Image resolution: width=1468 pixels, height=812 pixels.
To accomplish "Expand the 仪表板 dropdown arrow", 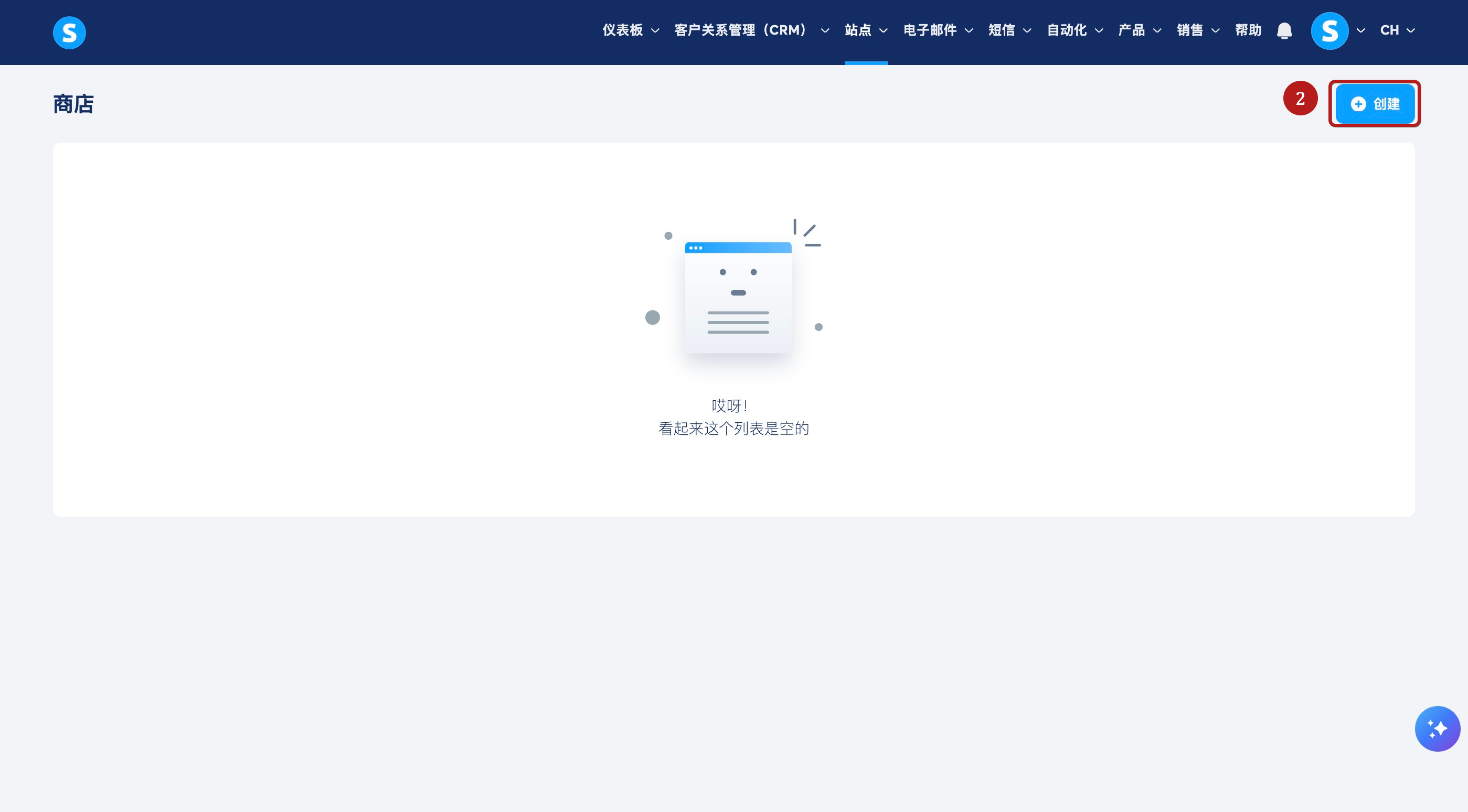I will (x=655, y=31).
